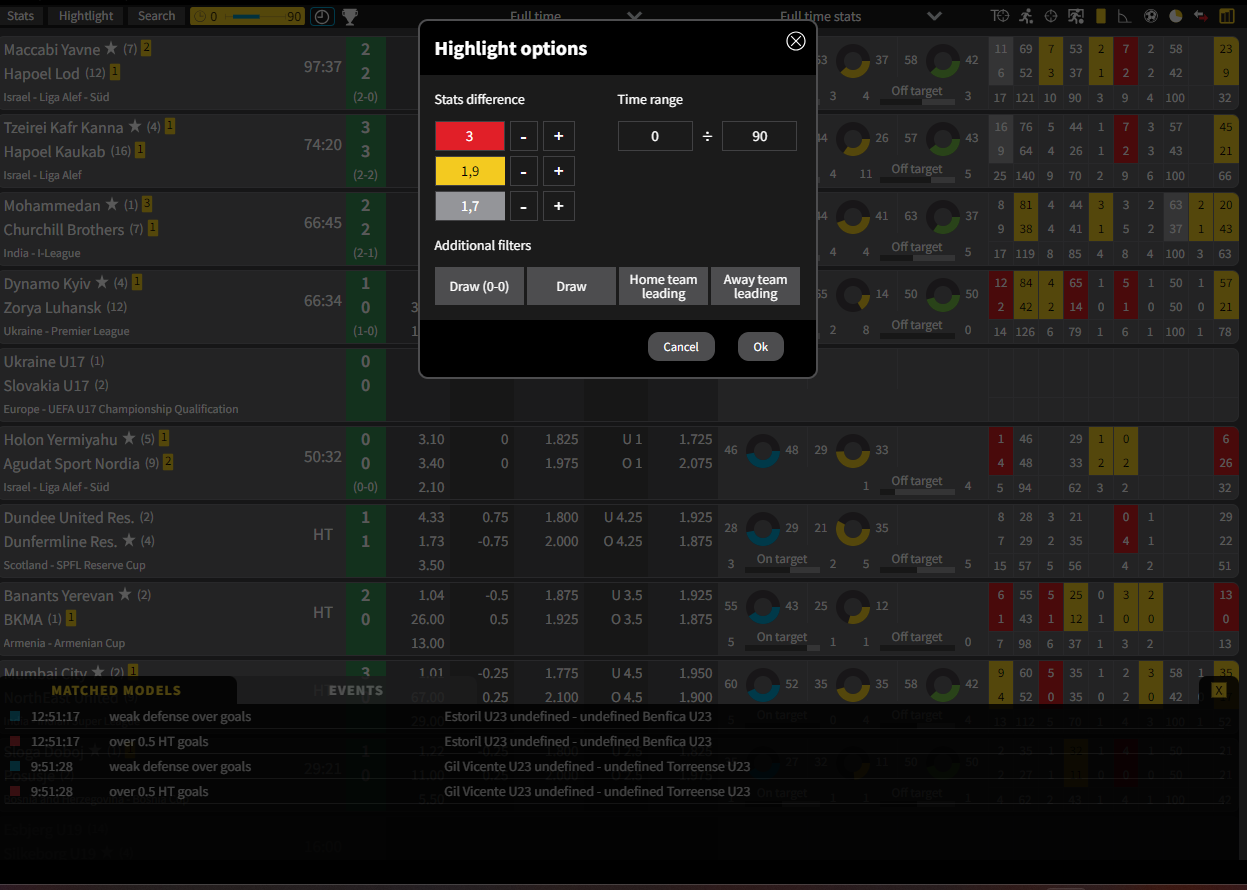Select the red 3 color swatch
The width and height of the screenshot is (1247, 890).
469,136
